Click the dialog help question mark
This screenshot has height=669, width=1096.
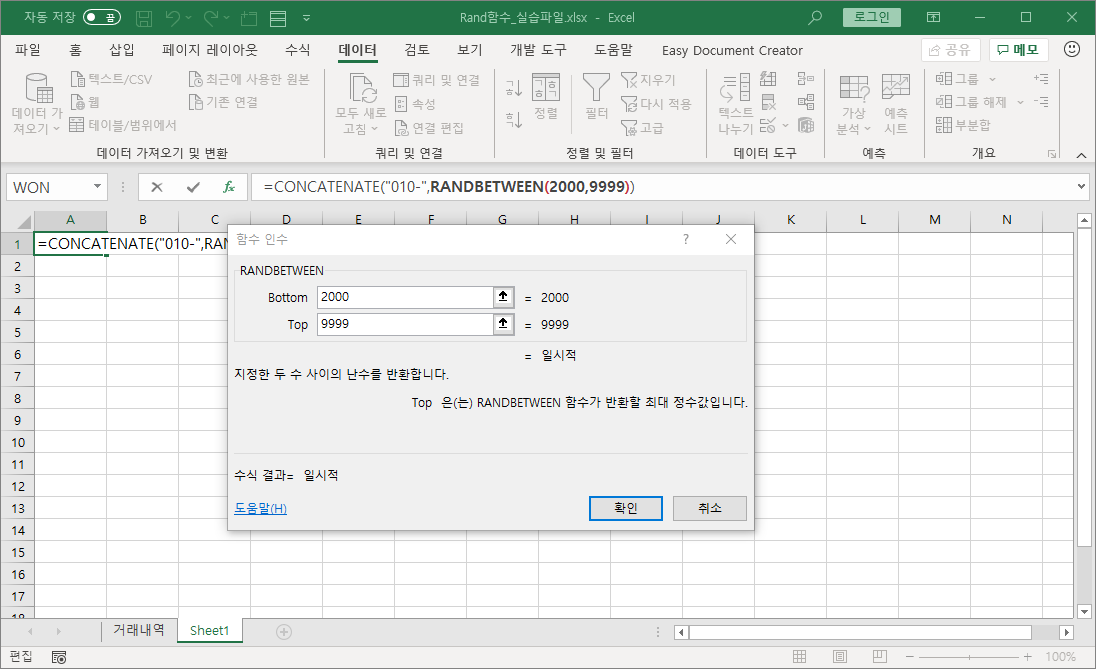[x=686, y=239]
